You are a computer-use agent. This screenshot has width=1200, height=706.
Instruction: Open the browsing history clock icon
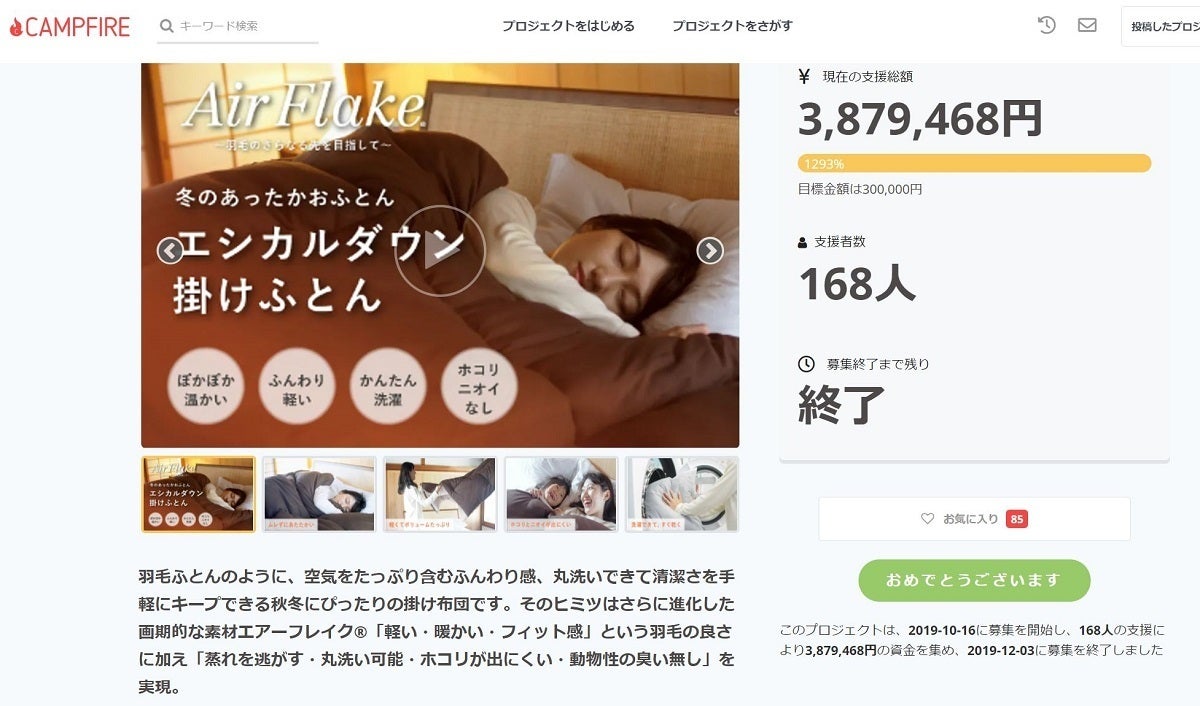pos(1047,25)
